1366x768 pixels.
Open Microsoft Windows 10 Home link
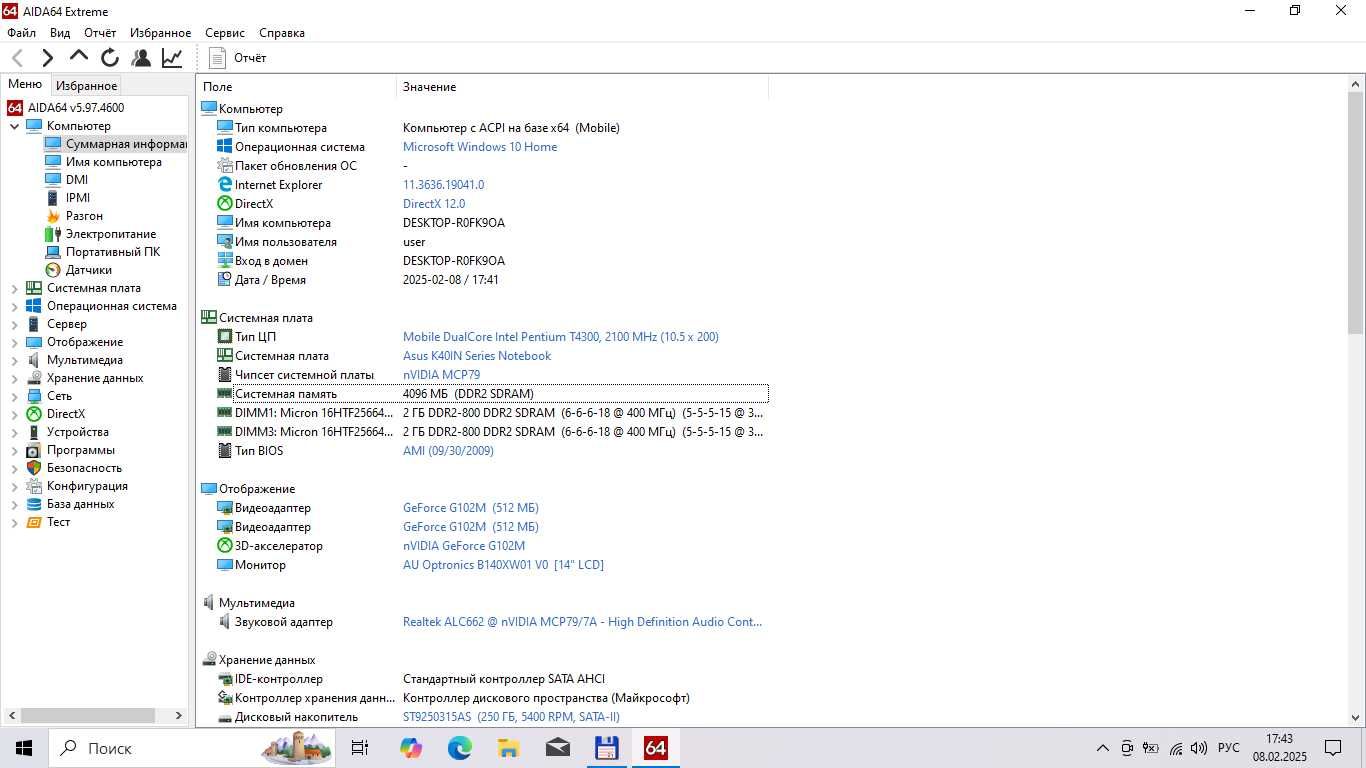pyautogui.click(x=480, y=147)
